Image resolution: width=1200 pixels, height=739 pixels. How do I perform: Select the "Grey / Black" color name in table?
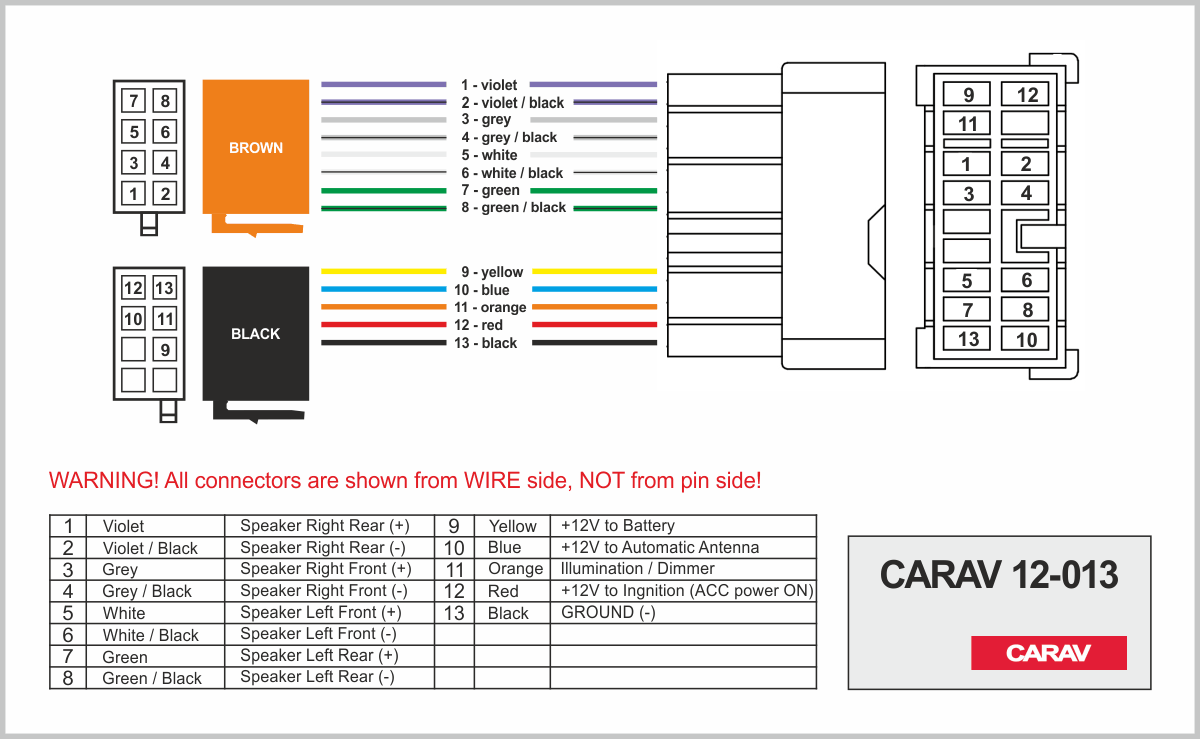pyautogui.click(x=147, y=591)
